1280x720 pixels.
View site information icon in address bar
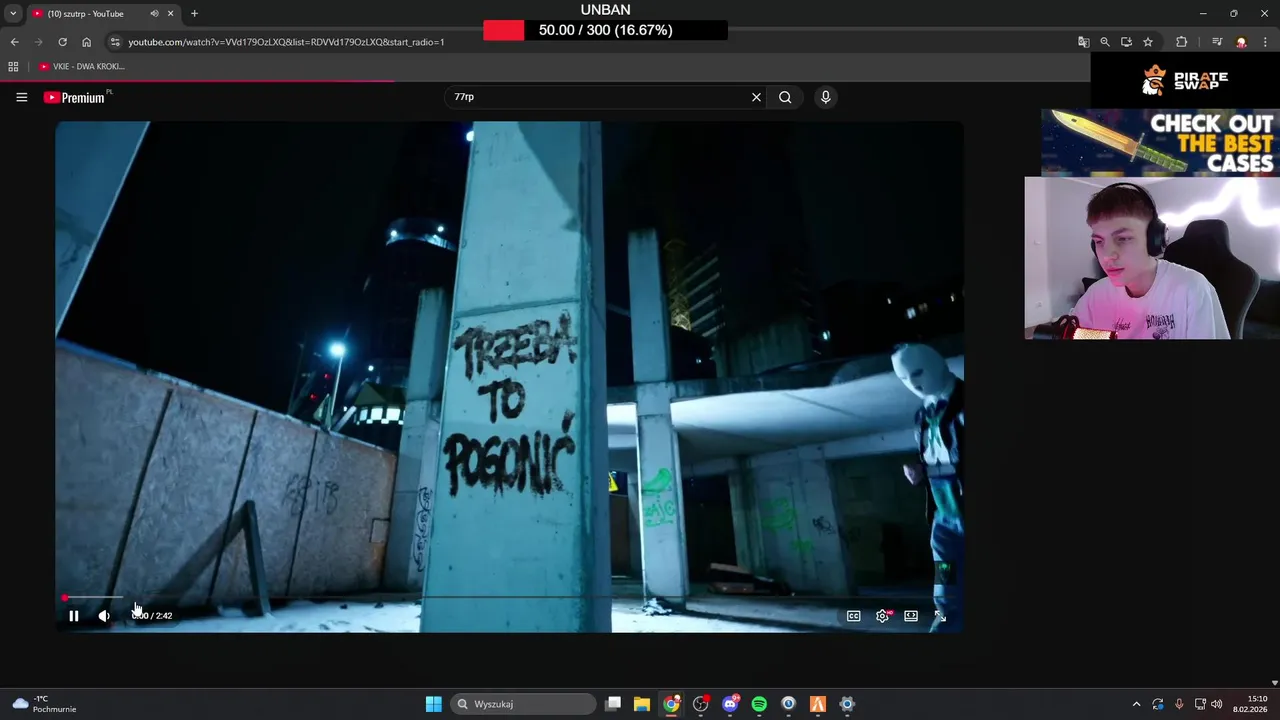(x=115, y=42)
